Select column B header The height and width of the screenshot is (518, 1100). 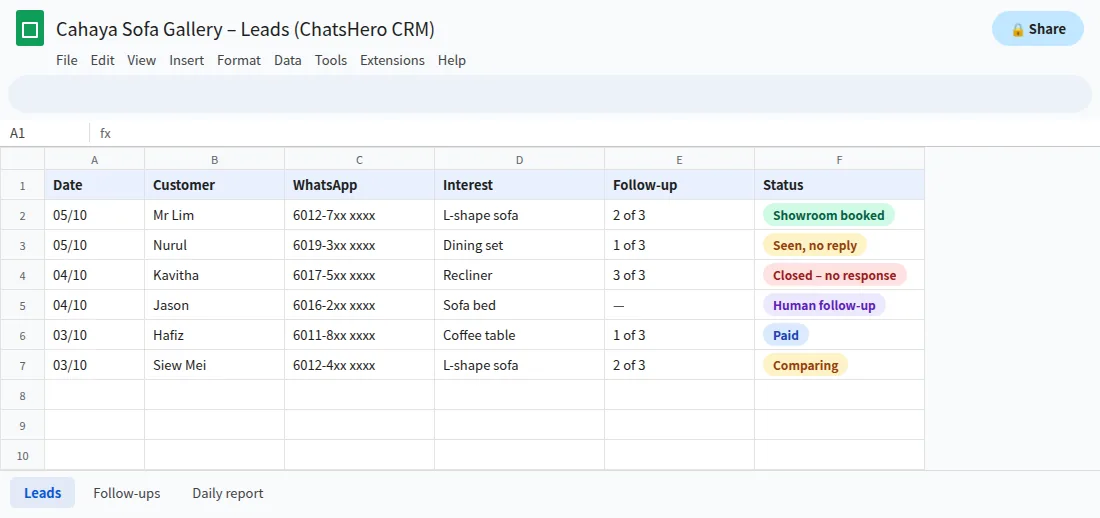215,159
